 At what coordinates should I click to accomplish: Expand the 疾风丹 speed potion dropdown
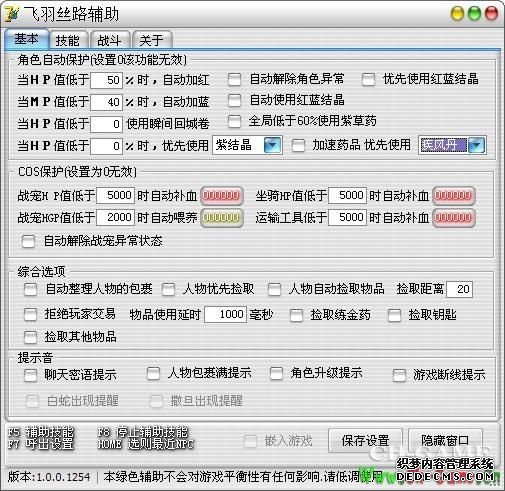click(476, 145)
